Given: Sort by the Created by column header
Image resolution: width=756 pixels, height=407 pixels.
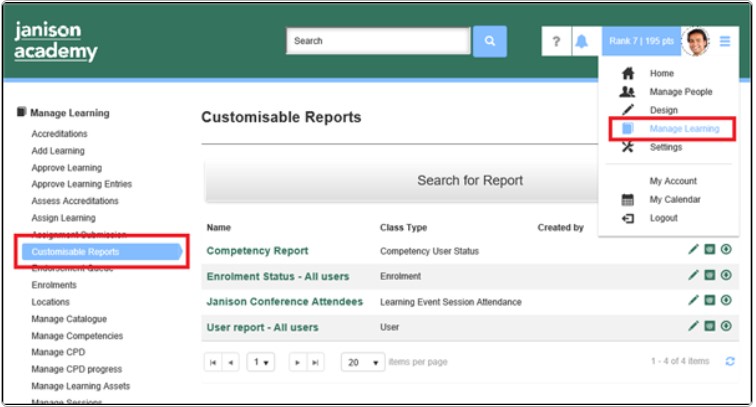Looking at the screenshot, I should pyautogui.click(x=560, y=227).
